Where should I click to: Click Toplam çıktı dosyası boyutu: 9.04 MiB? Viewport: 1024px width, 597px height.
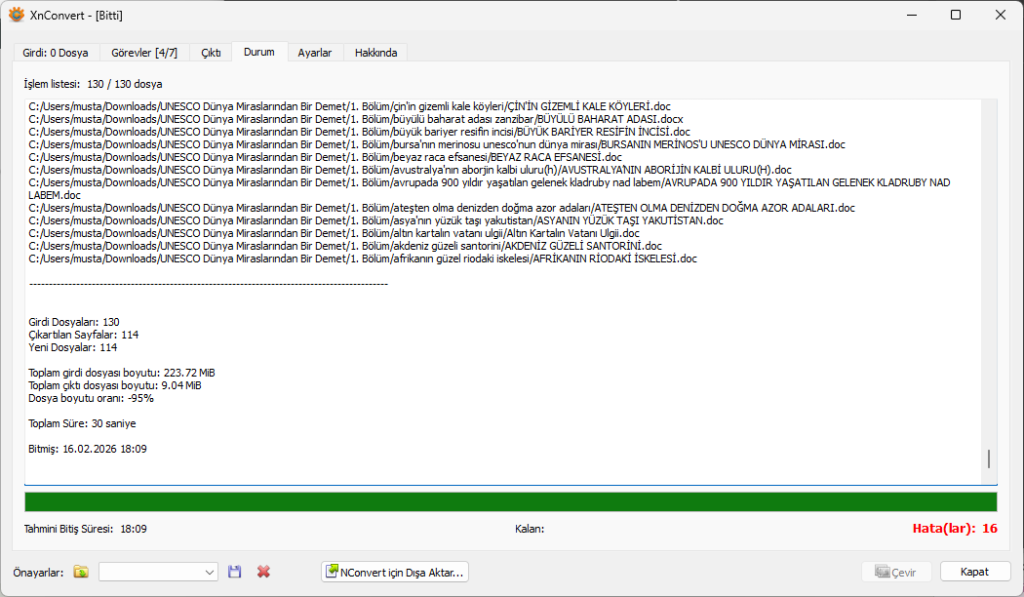click(115, 385)
